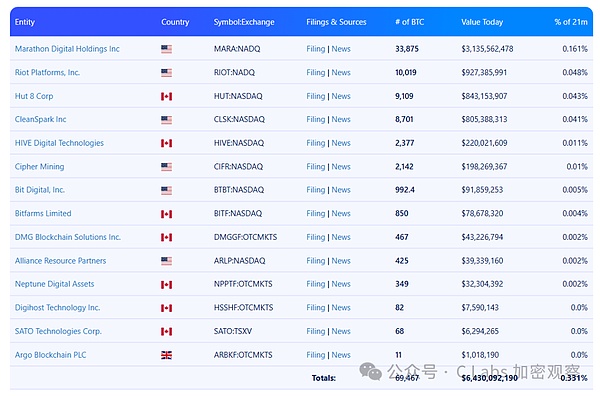The image size is (600, 396).
Task: Select the HUT:NASDAQ symbol cell
Action: tap(238, 96)
